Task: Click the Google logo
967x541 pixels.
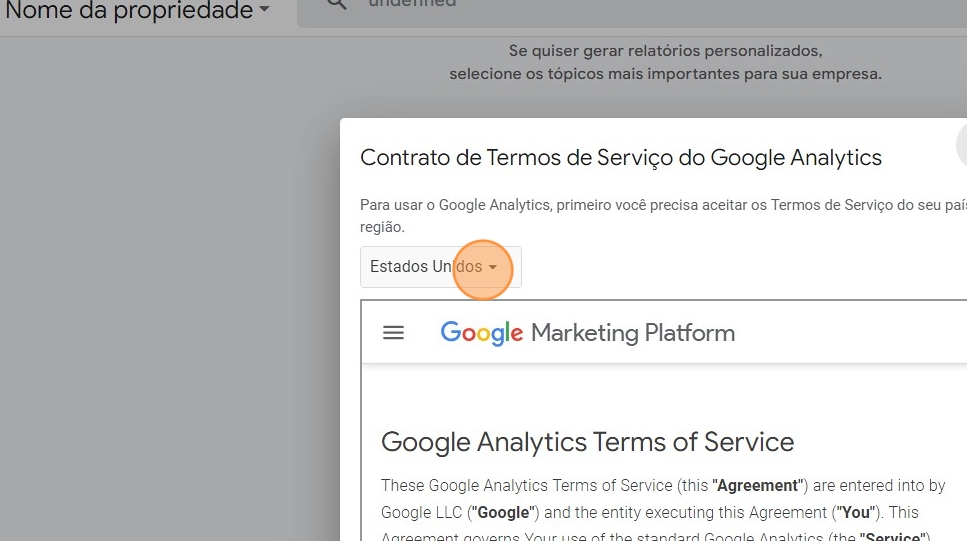Action: click(x=481, y=333)
